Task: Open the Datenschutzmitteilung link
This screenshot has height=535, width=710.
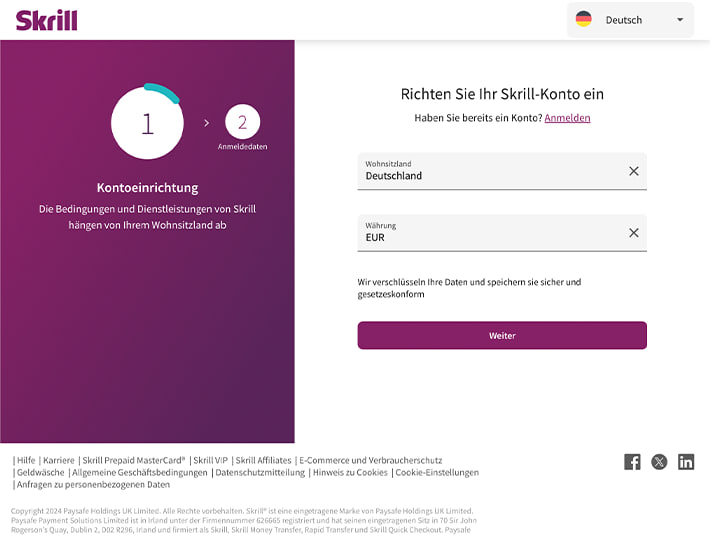Action: [260, 473]
